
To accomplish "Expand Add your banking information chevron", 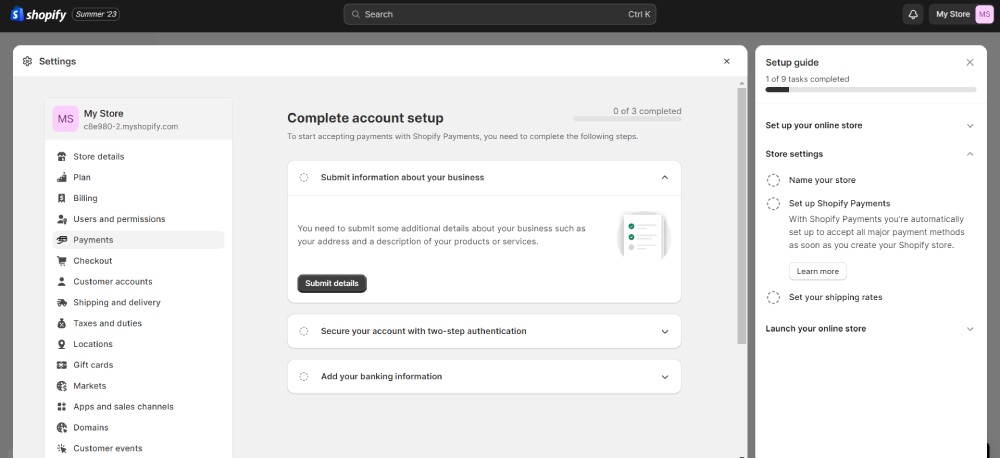I will tap(665, 377).
